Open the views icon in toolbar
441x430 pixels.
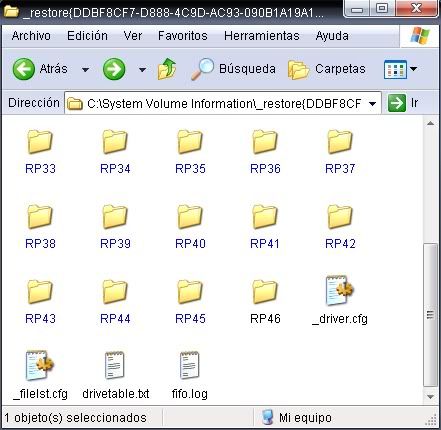(x=395, y=69)
